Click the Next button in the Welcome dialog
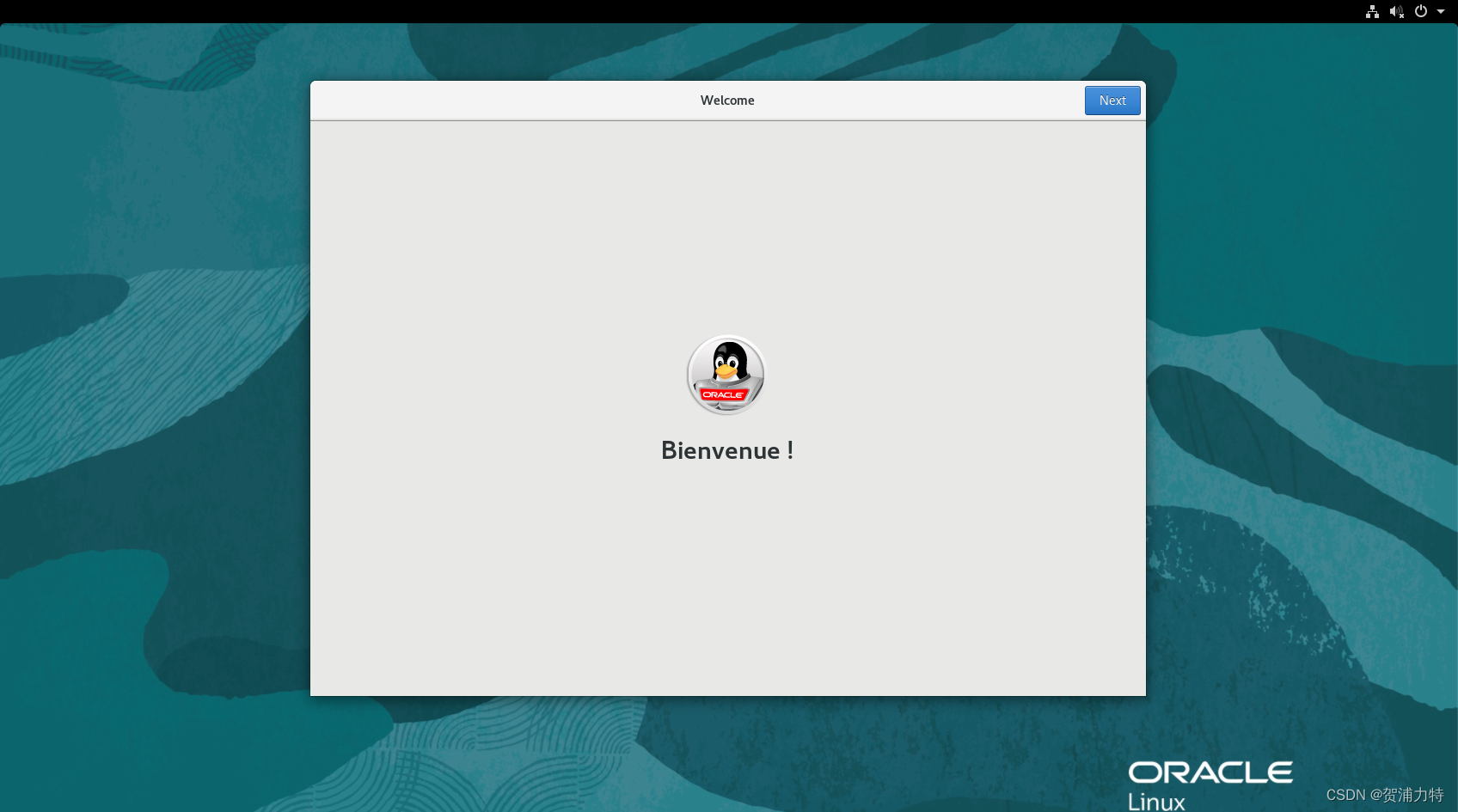 tap(1112, 101)
